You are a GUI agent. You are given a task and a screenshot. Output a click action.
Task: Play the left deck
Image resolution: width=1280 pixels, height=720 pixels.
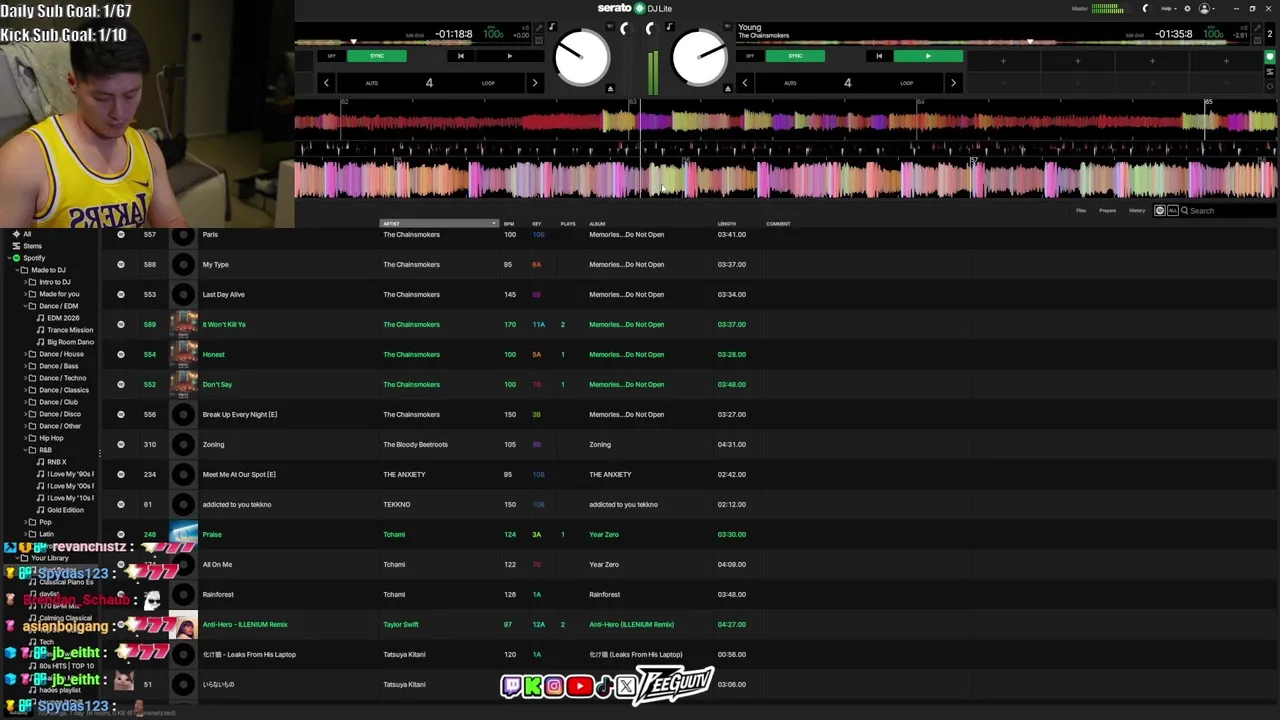click(510, 56)
